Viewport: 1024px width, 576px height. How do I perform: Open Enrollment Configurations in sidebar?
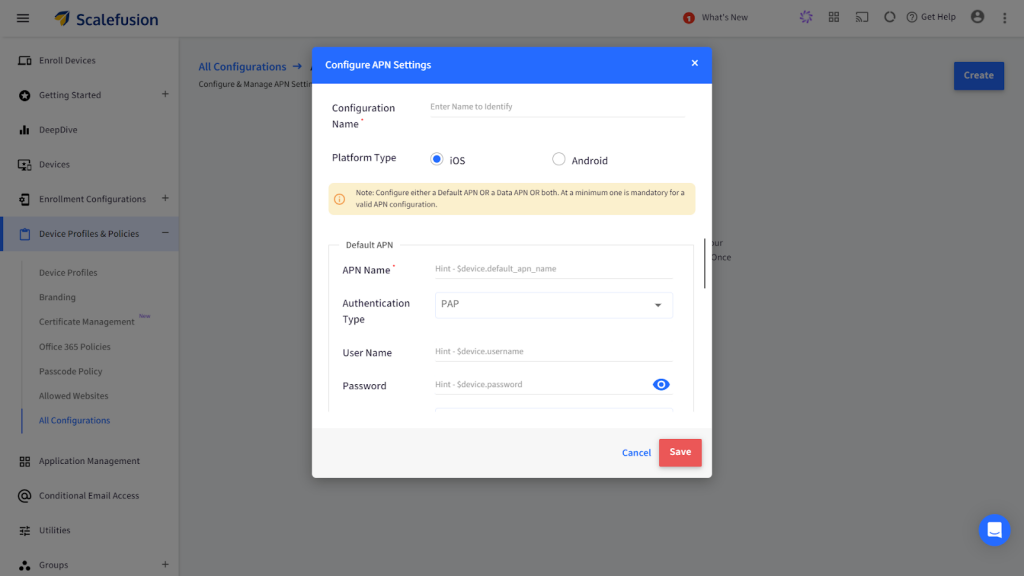click(x=92, y=199)
